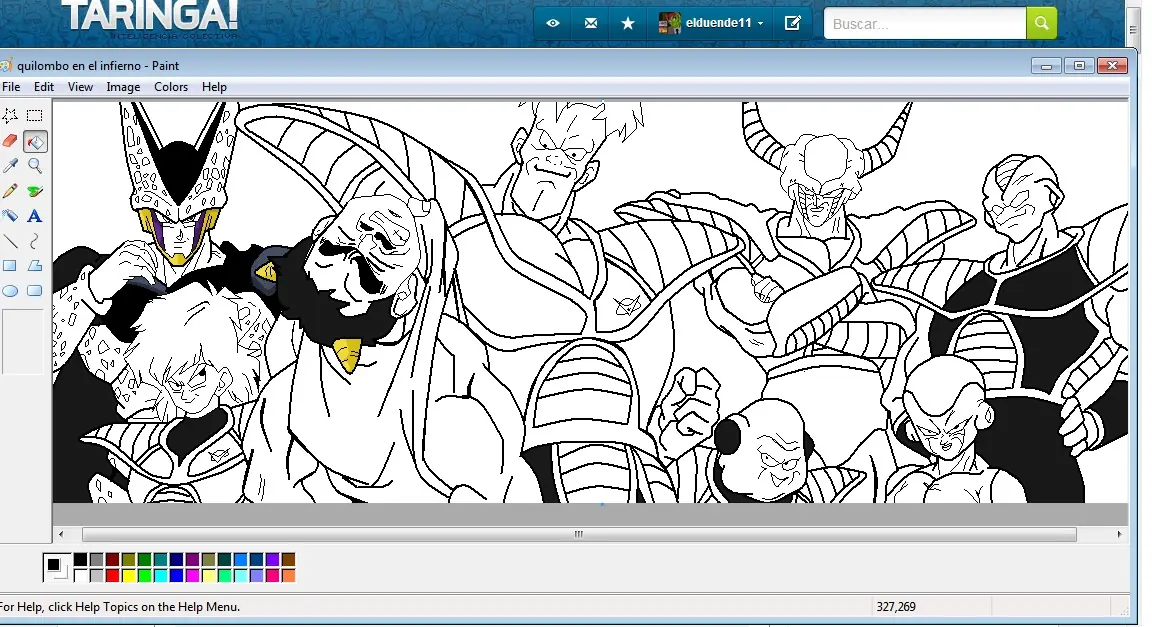Select the Pick Color eyedropper tool
The image size is (1152, 627).
pyautogui.click(x=10, y=165)
